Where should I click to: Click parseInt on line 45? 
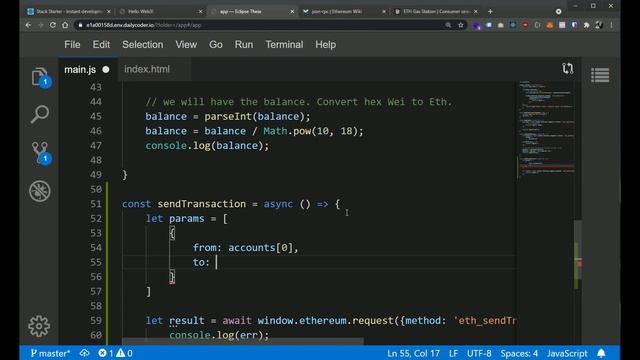228,116
